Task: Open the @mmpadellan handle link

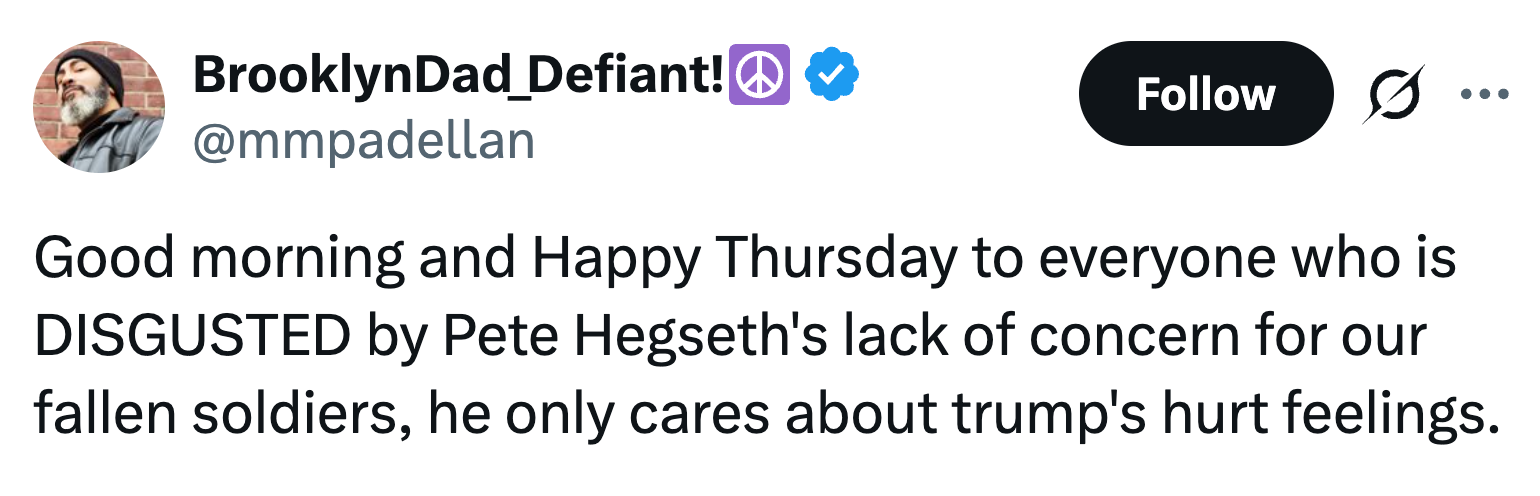Action: tap(363, 141)
